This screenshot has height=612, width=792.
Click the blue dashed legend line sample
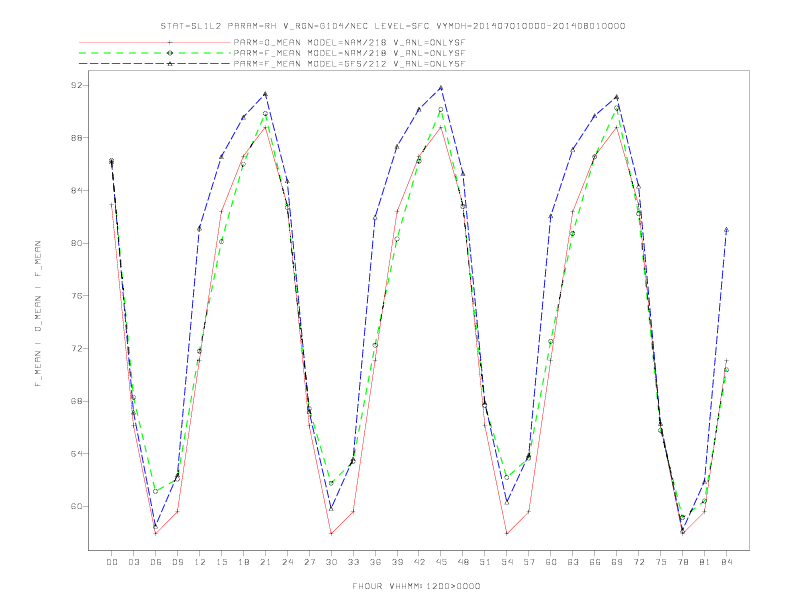pos(155,64)
